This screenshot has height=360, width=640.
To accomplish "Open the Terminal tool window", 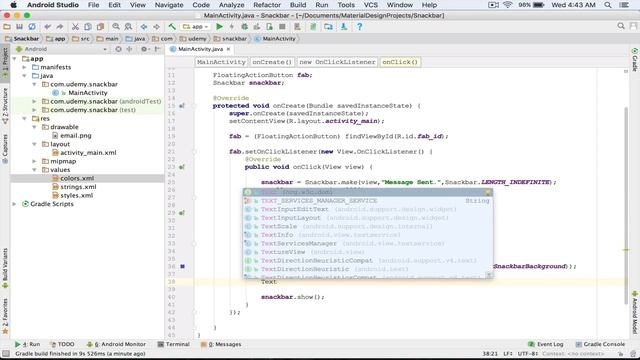I will 173,344.
